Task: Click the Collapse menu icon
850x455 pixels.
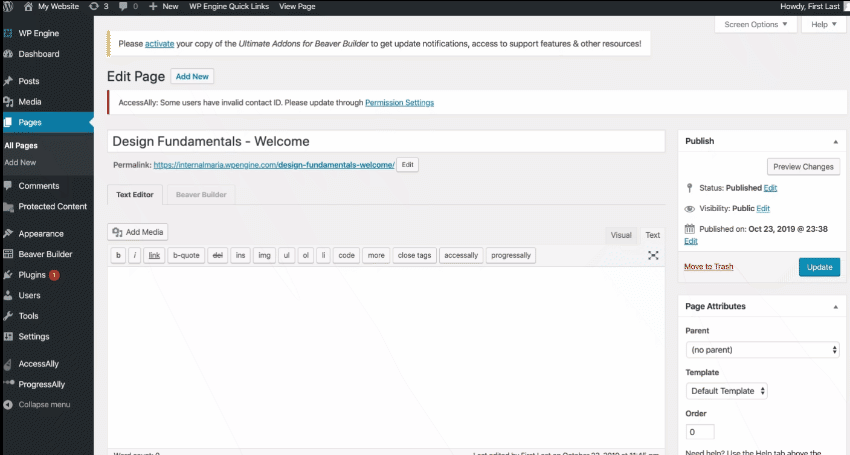Action: (8, 404)
